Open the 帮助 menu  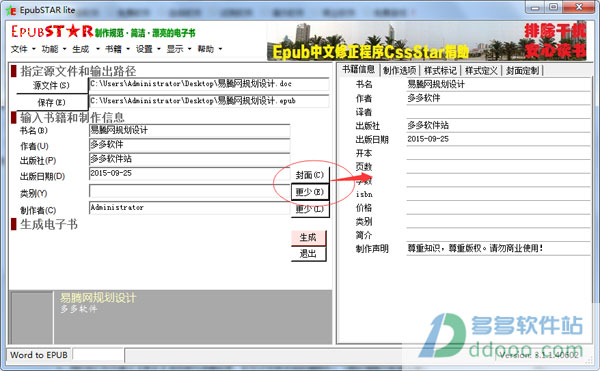click(209, 49)
